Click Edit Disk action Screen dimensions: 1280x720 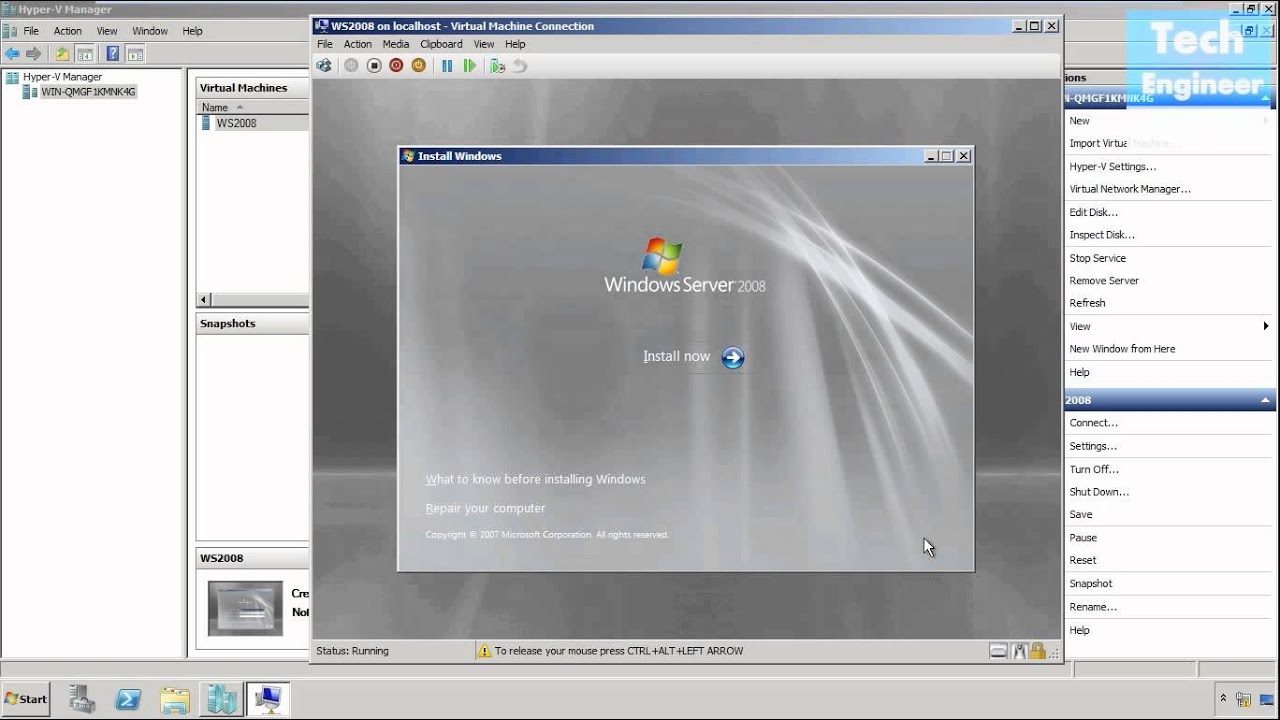pyautogui.click(x=1094, y=213)
